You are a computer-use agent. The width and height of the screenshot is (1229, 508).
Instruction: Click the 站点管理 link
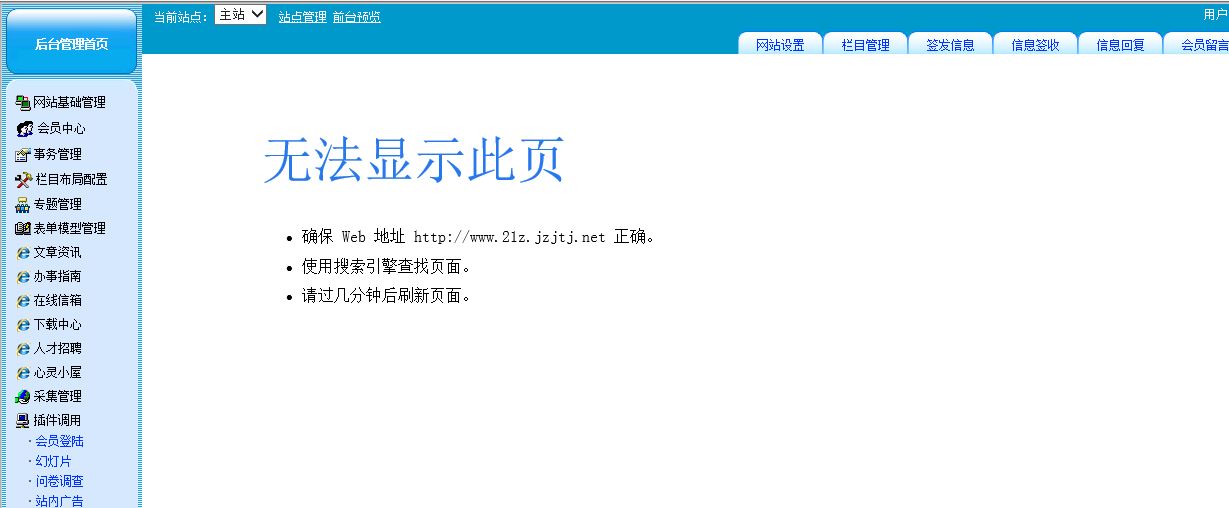point(302,17)
